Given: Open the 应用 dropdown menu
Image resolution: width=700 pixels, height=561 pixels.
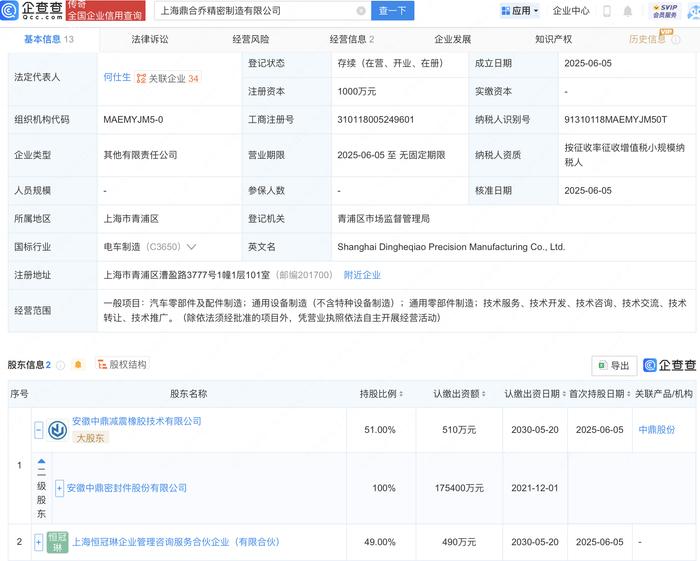Looking at the screenshot, I should 520,11.
